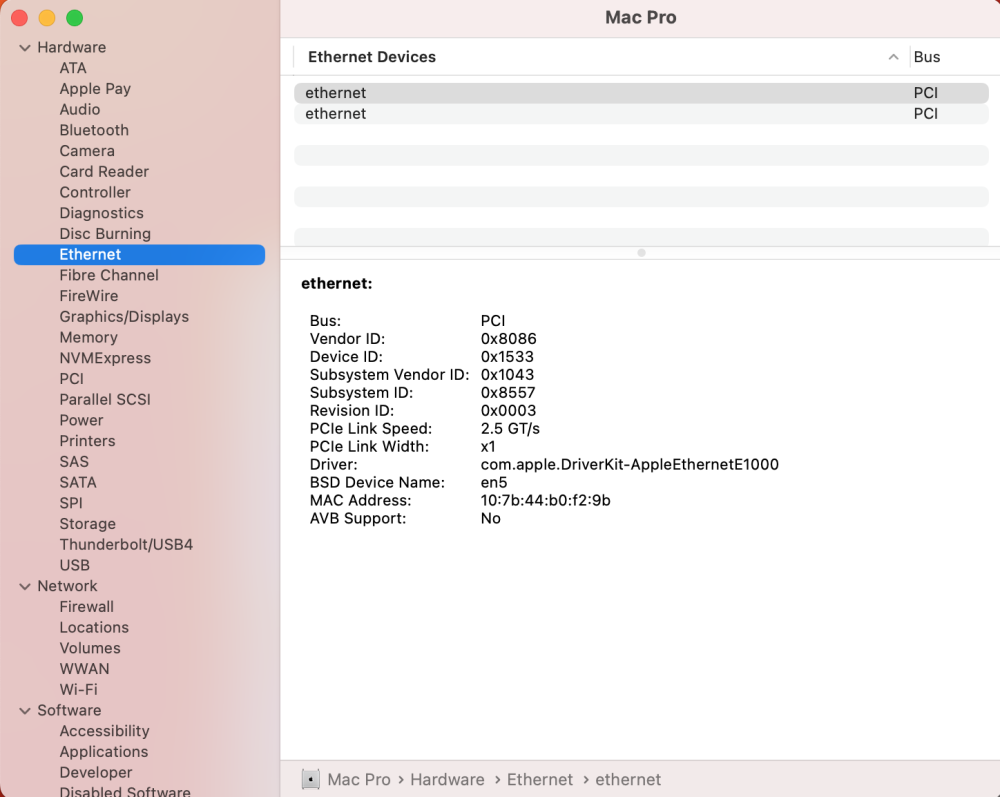1000x797 pixels.
Task: Select Developer under Software
Action: coord(96,773)
